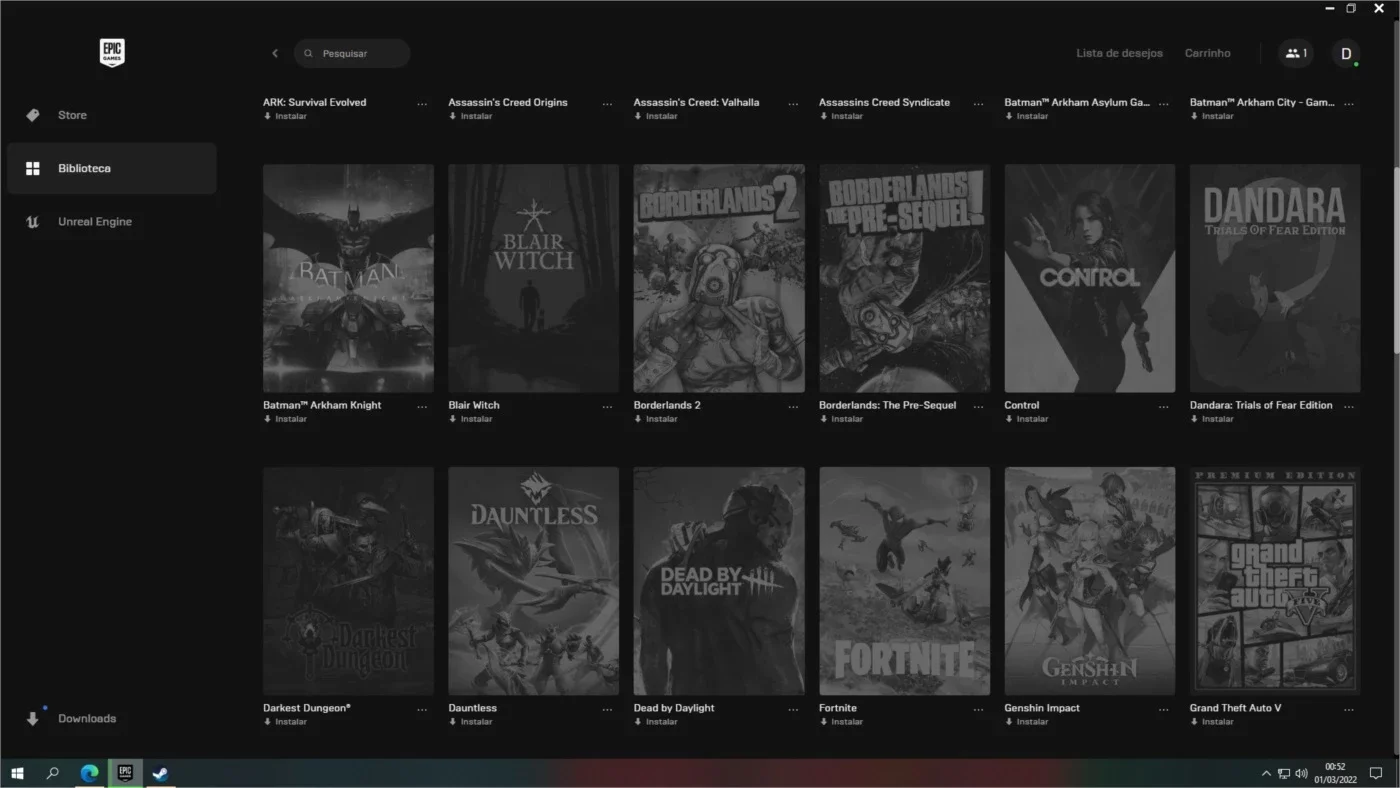Click the Darkest Dungeon title text
The height and width of the screenshot is (788, 1400).
307,708
